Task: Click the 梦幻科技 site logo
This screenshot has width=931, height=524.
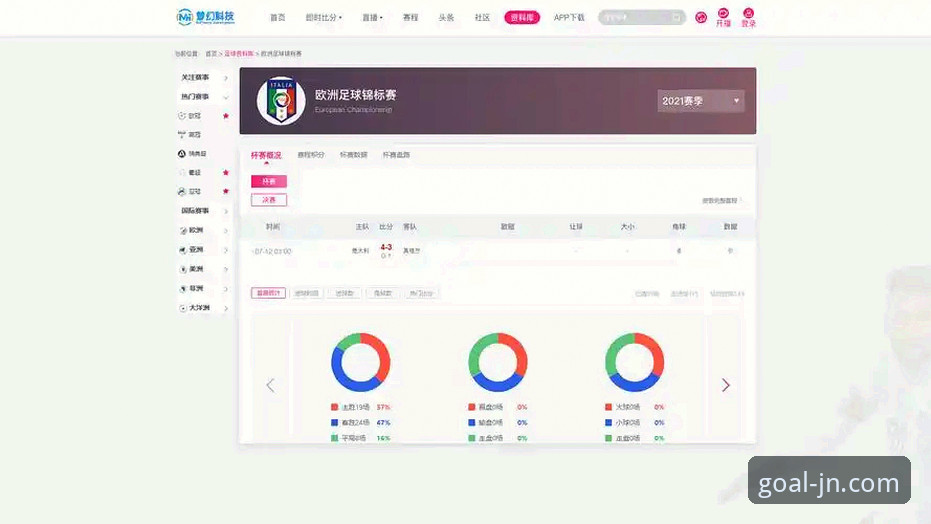Action: pyautogui.click(x=205, y=17)
